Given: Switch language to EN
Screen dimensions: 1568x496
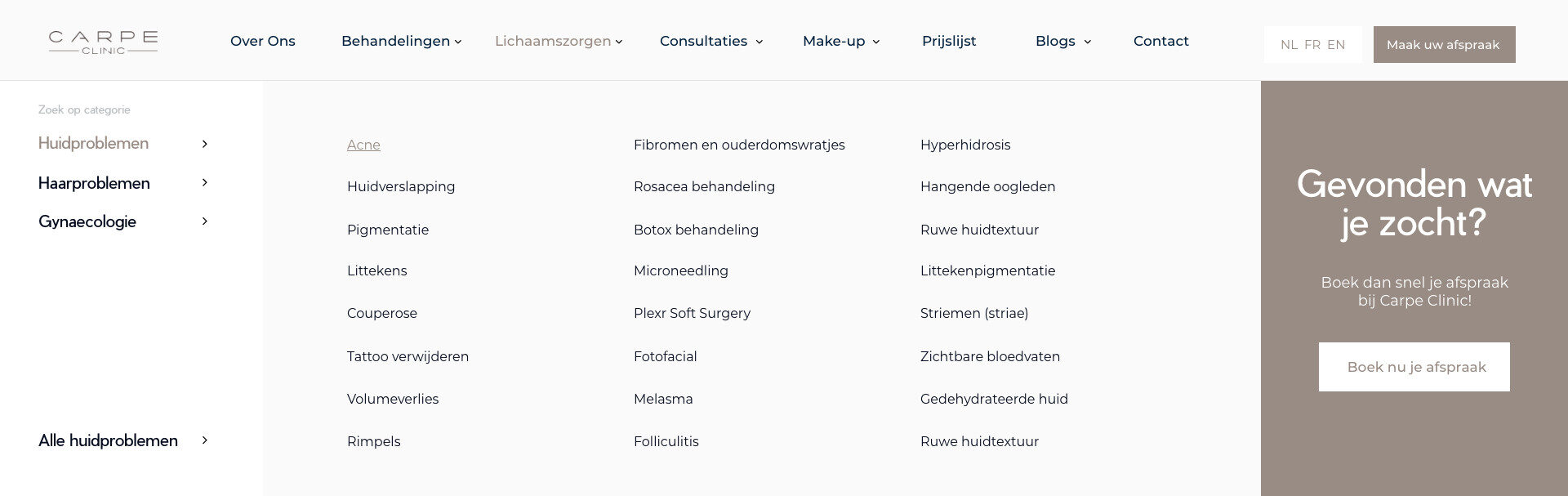Looking at the screenshot, I should tap(1336, 45).
